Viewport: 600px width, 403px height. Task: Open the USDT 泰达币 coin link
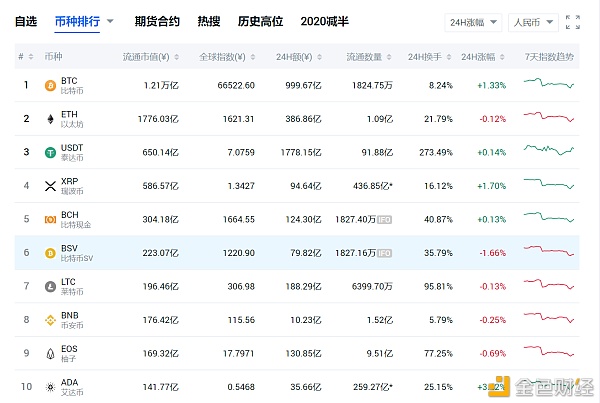72,152
